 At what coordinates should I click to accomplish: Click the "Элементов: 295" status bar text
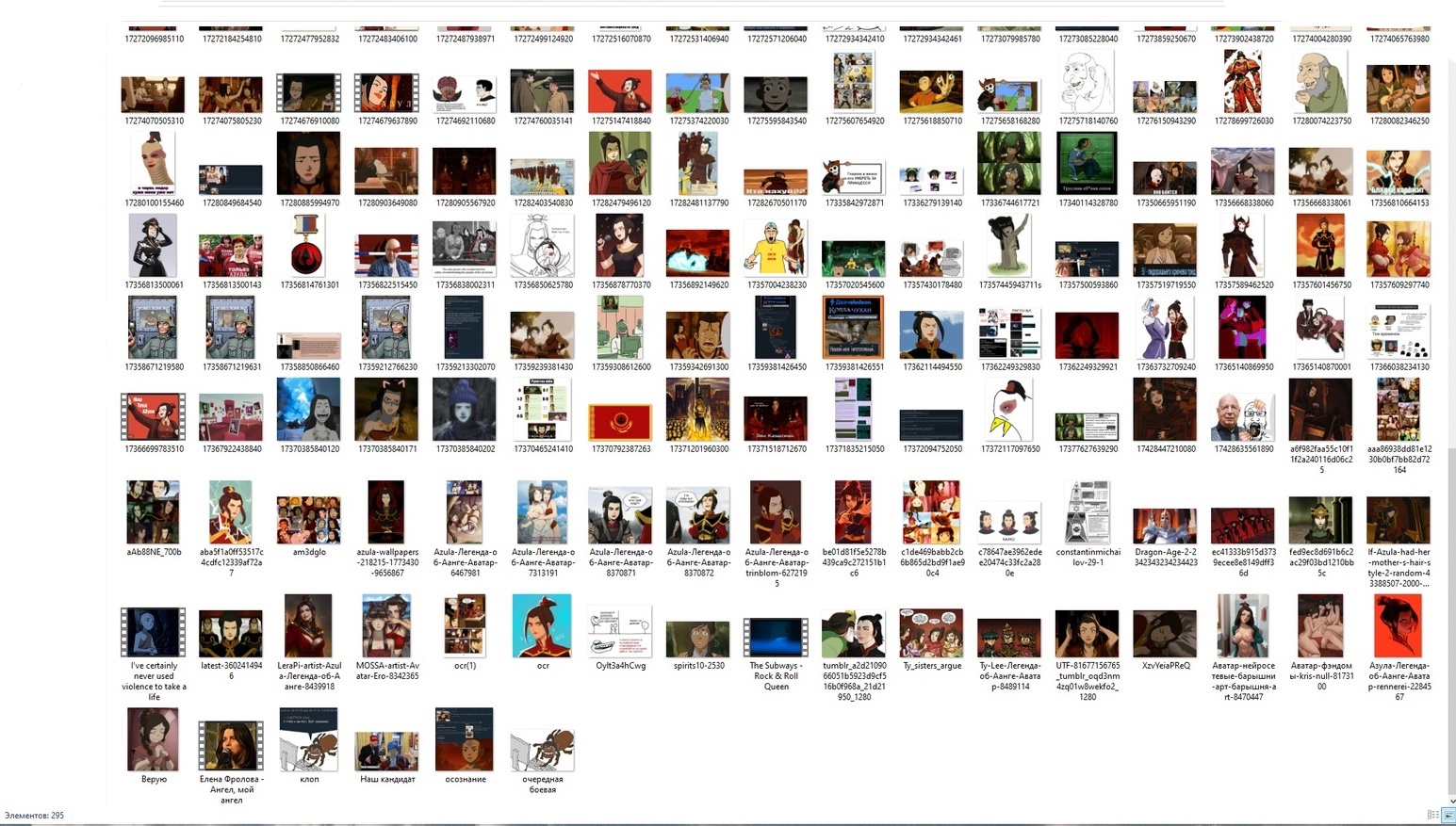click(x=35, y=816)
